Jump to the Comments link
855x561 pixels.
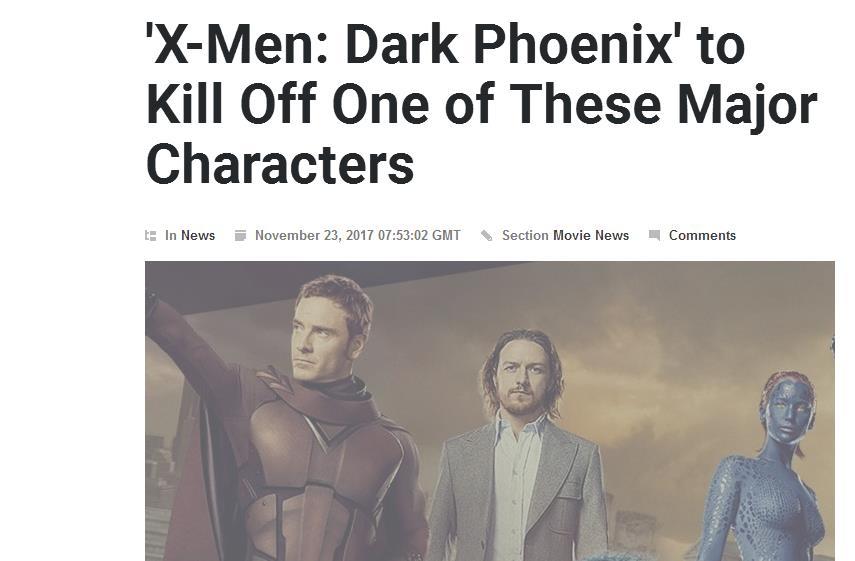coord(702,236)
